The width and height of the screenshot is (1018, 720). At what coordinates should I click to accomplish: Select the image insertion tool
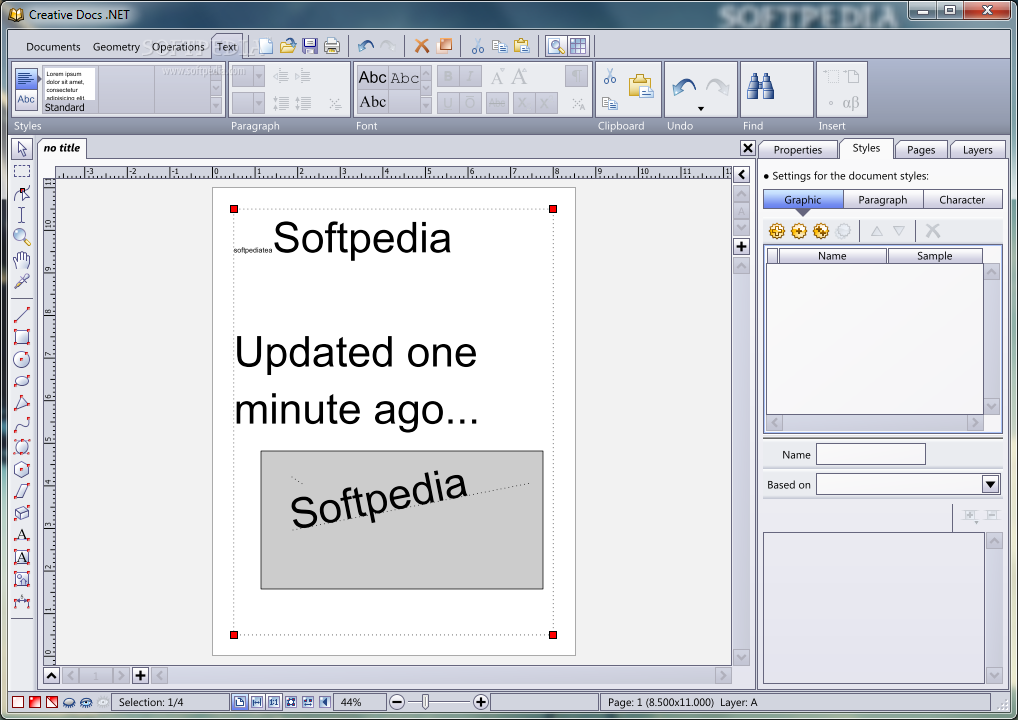pyautogui.click(x=22, y=580)
